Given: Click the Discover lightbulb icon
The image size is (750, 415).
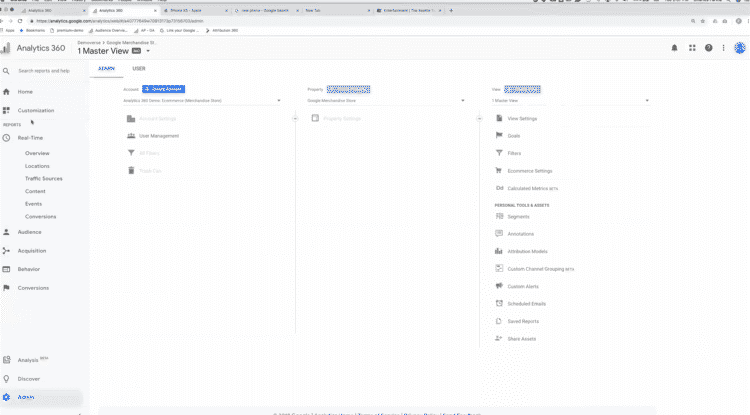Looking at the screenshot, I should point(6,379).
